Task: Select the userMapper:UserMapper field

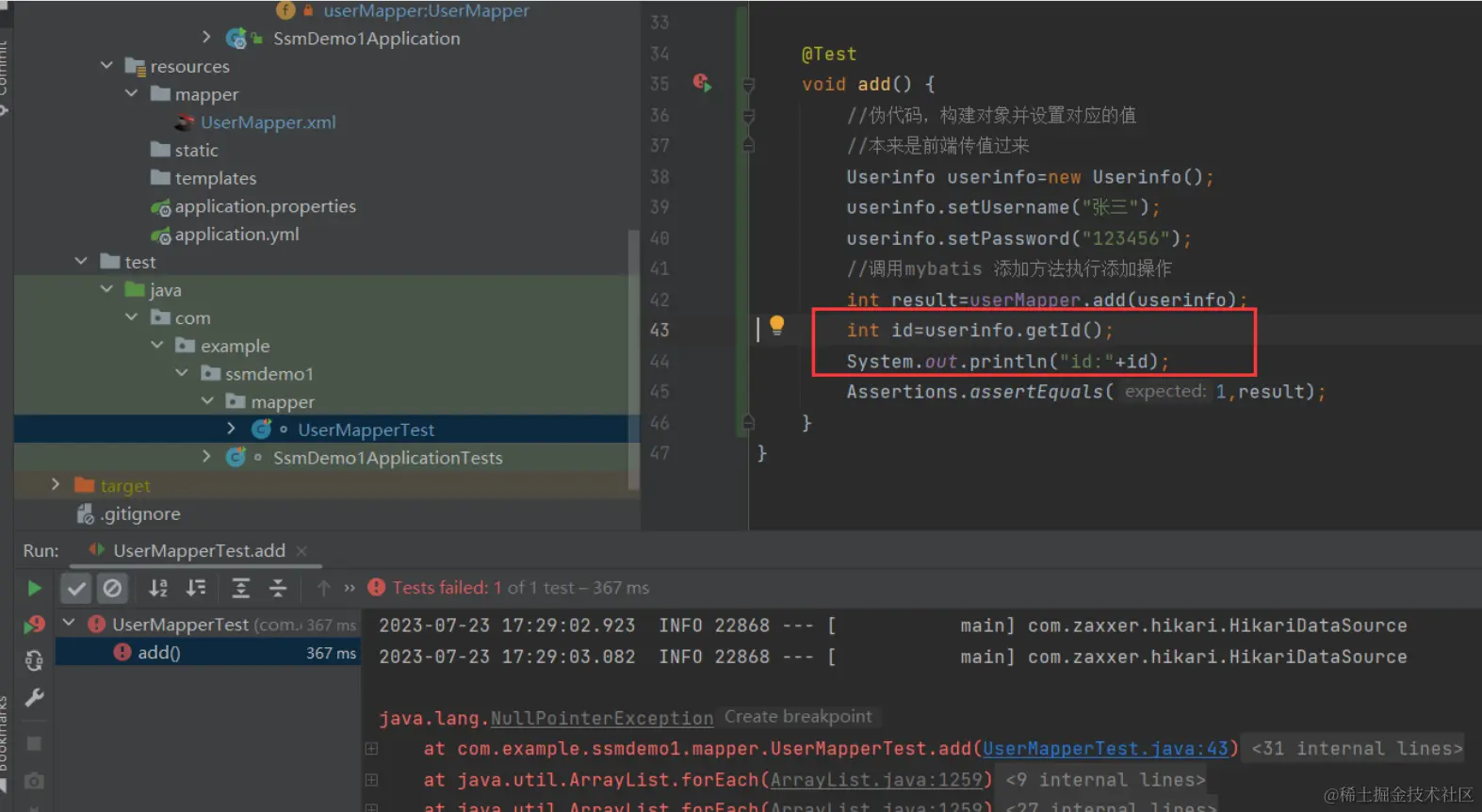Action: 426,11
